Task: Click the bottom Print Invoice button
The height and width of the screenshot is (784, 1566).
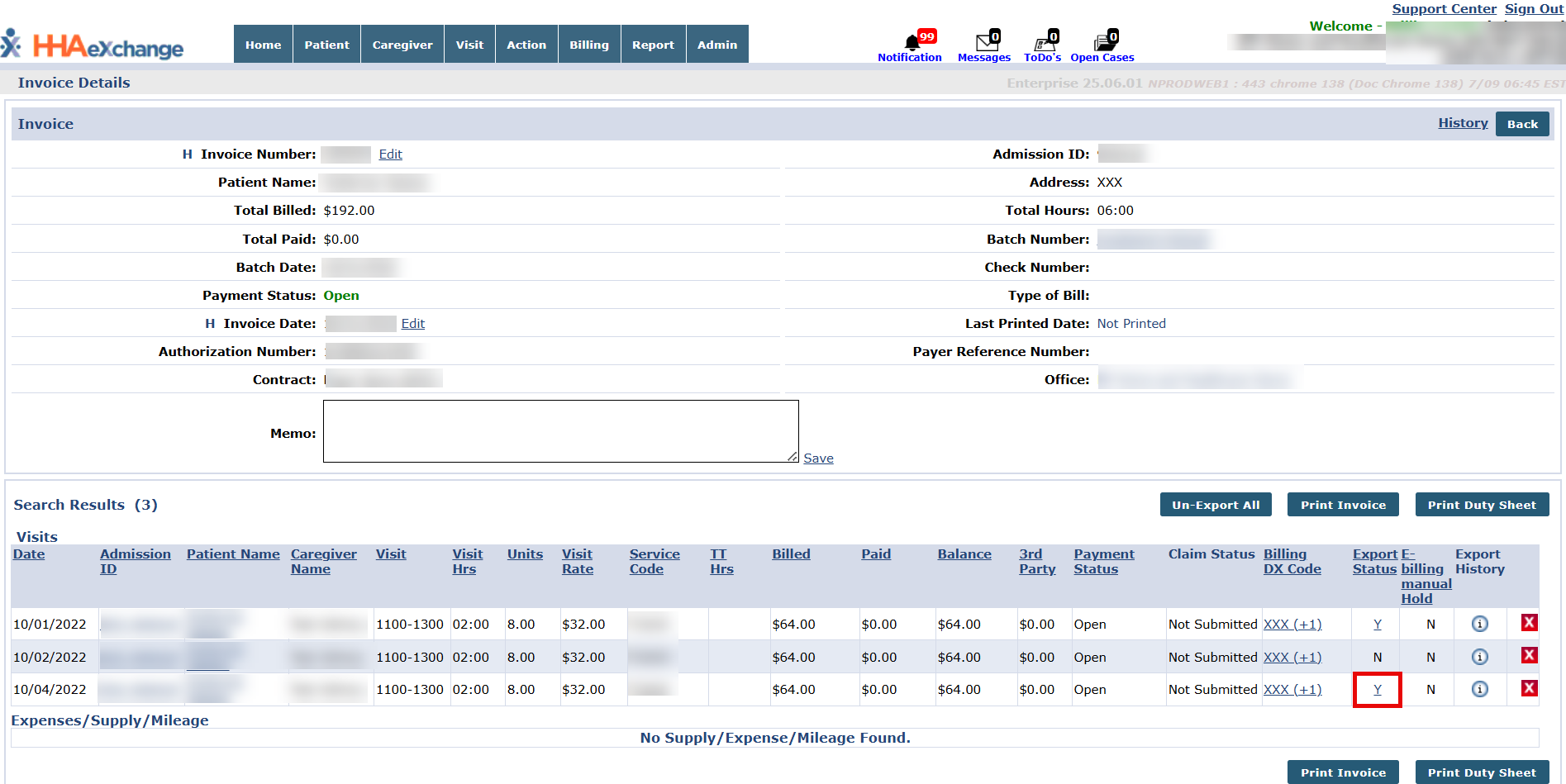Action: [1343, 772]
